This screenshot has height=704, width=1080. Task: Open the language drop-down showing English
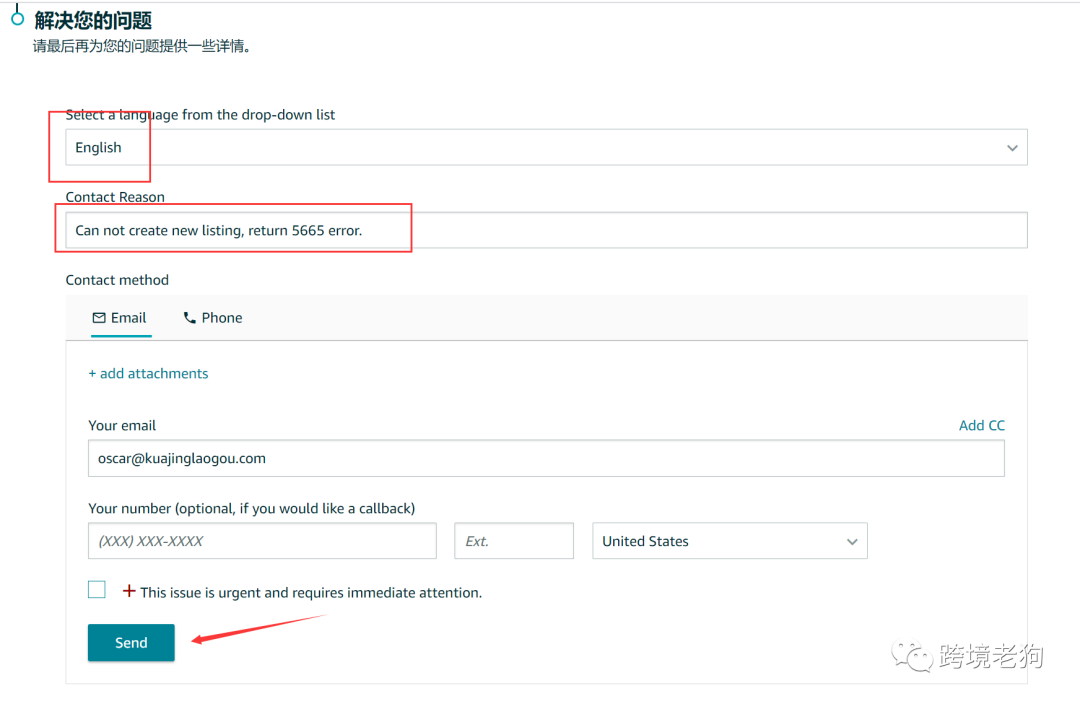546,147
